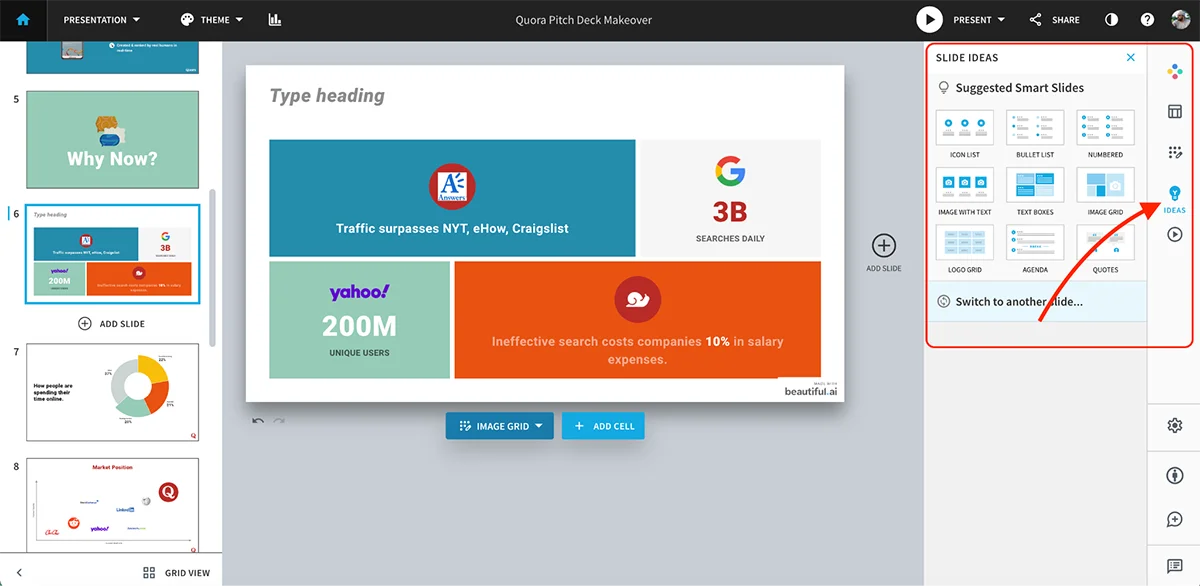The width and height of the screenshot is (1200, 586).
Task: Click the Google logo in the grid
Action: (730, 171)
